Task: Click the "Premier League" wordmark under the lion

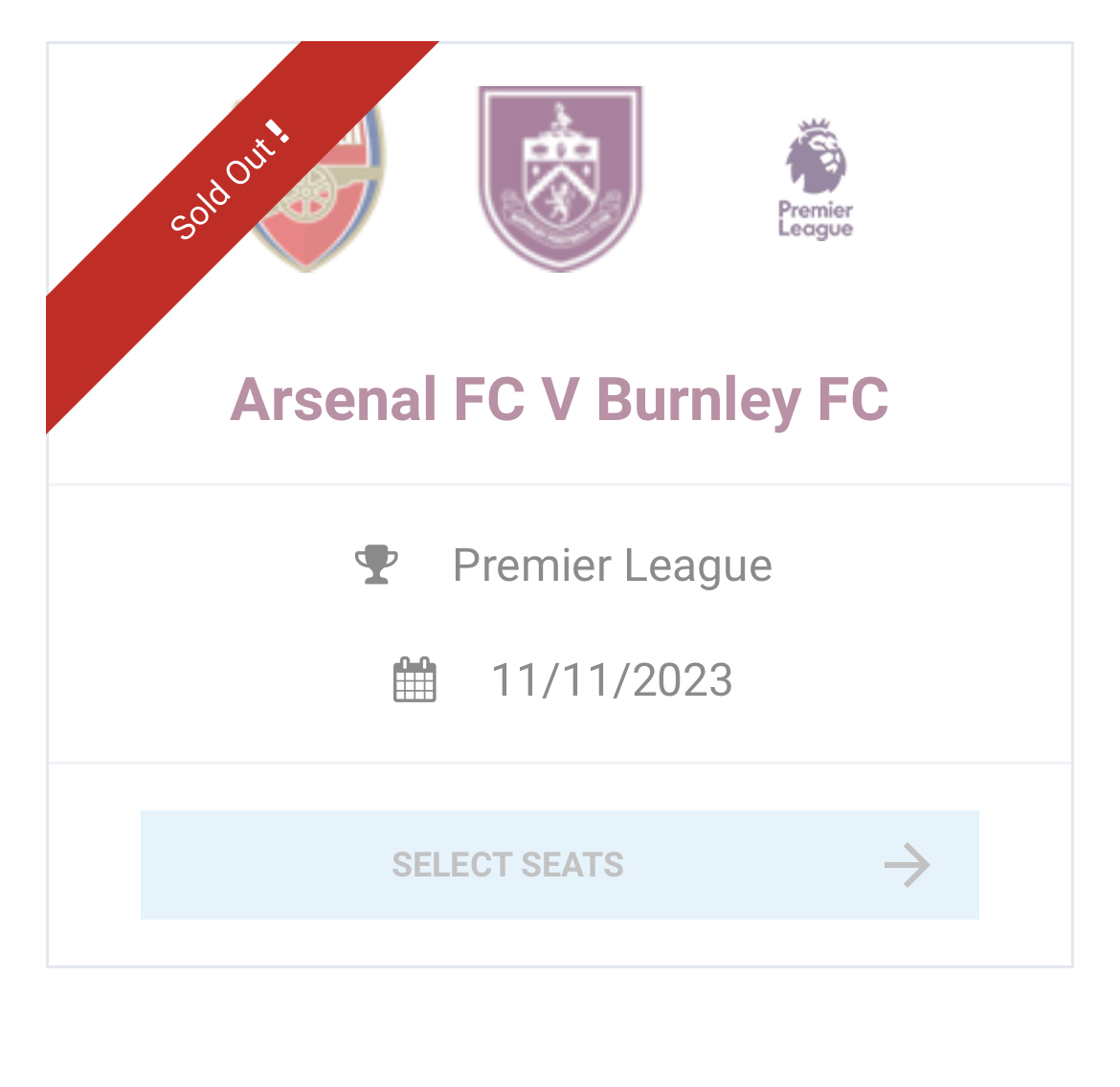Action: [x=816, y=219]
